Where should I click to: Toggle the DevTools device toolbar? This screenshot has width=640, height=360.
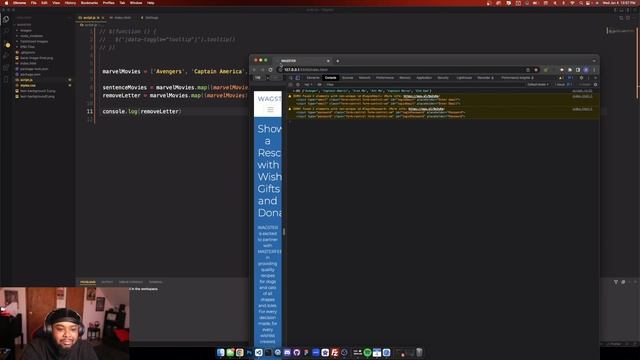[298, 78]
